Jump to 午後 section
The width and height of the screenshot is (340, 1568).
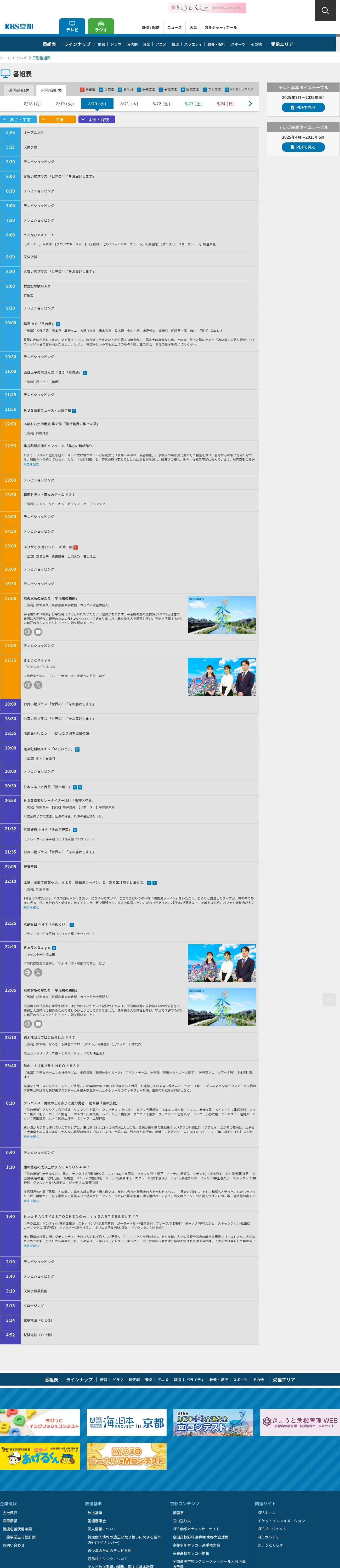tap(58, 119)
